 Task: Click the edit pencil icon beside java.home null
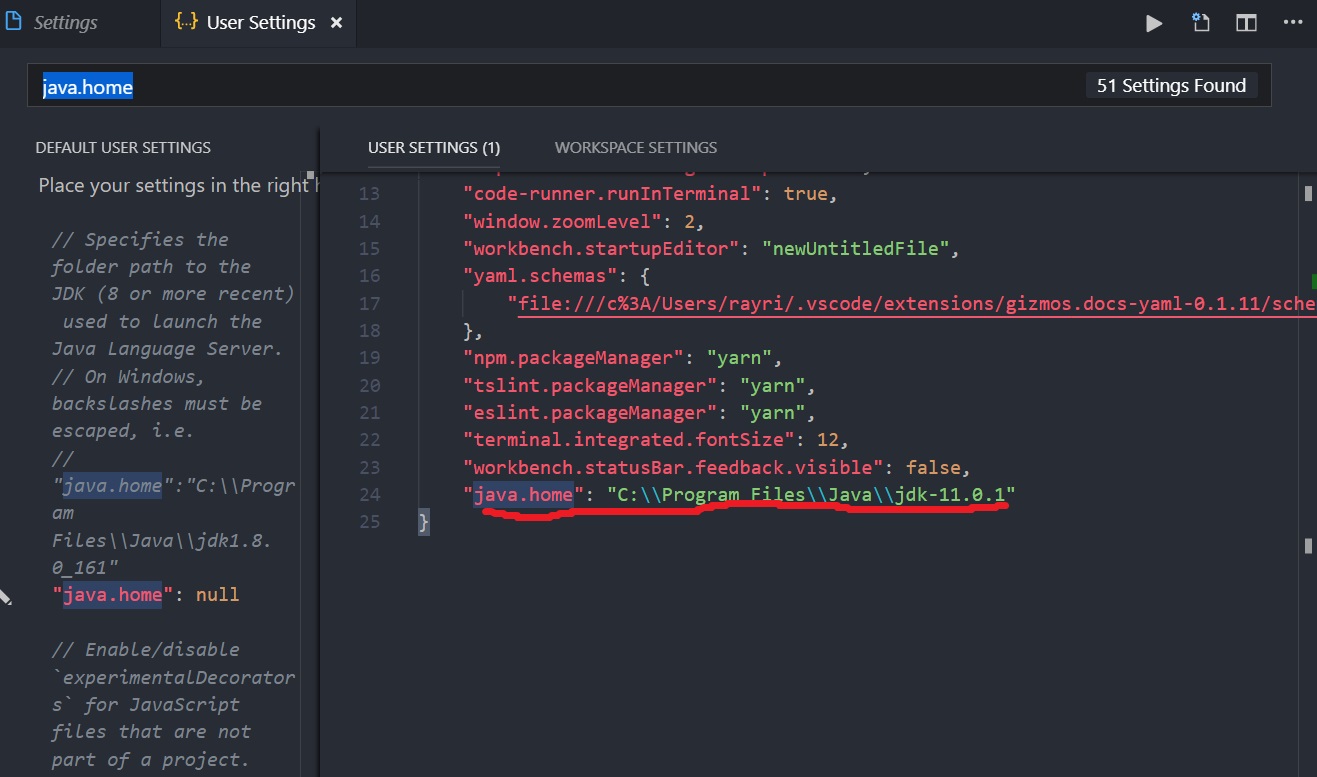point(5,596)
